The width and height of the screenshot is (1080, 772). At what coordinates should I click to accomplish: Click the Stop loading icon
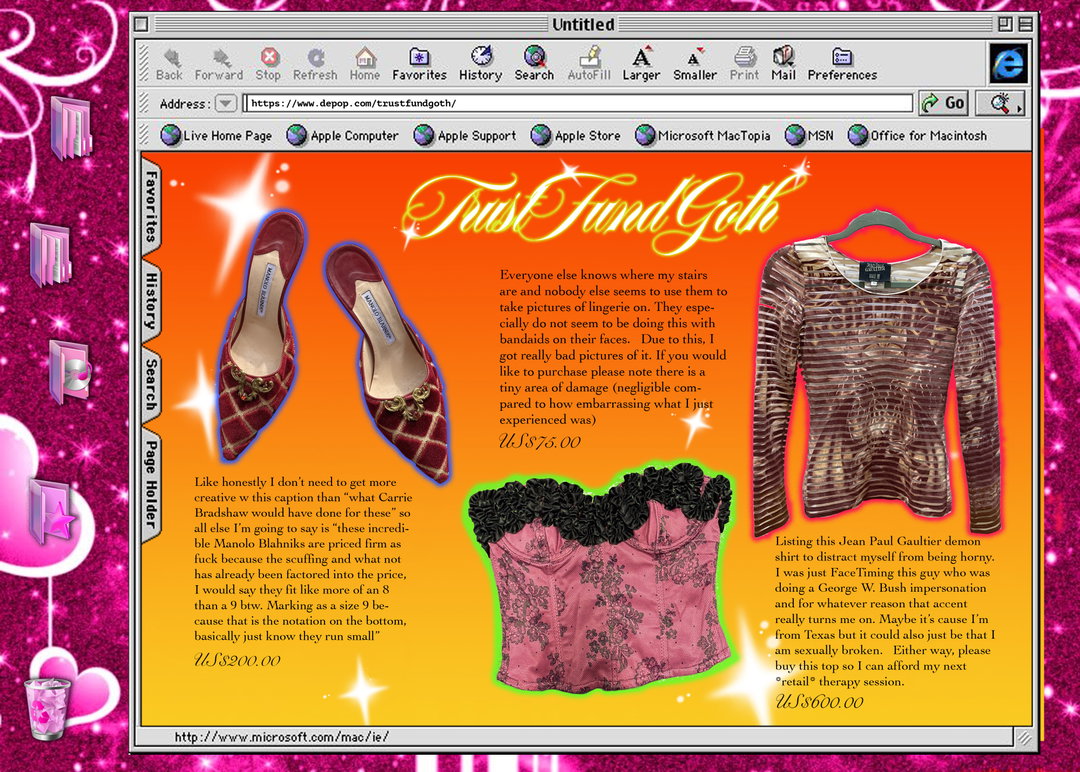click(x=268, y=63)
